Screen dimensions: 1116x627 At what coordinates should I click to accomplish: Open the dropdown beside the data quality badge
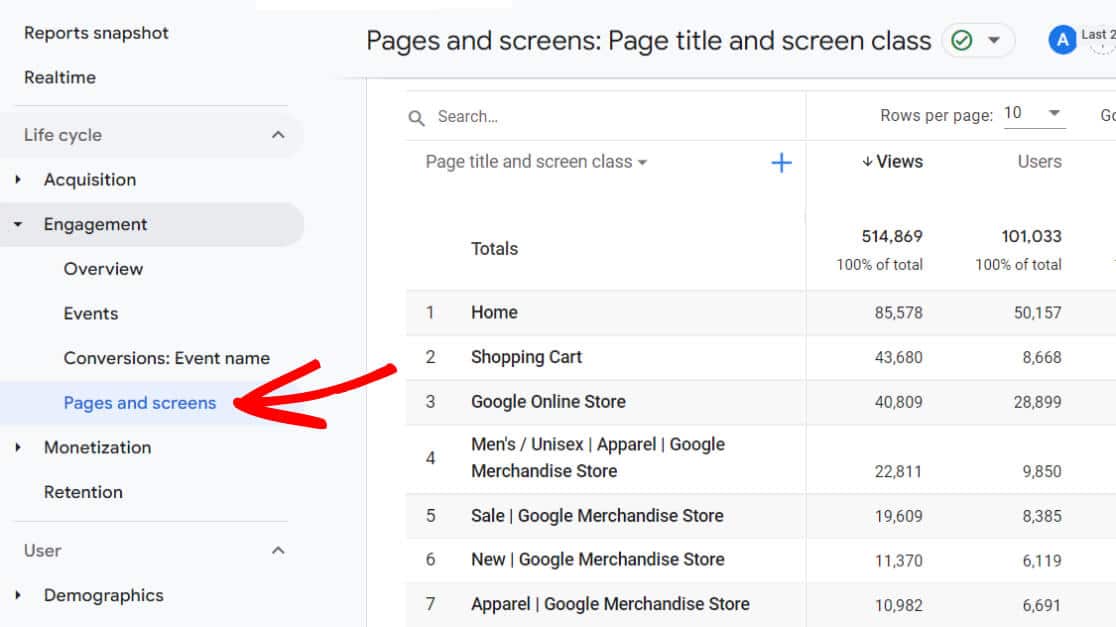point(993,41)
